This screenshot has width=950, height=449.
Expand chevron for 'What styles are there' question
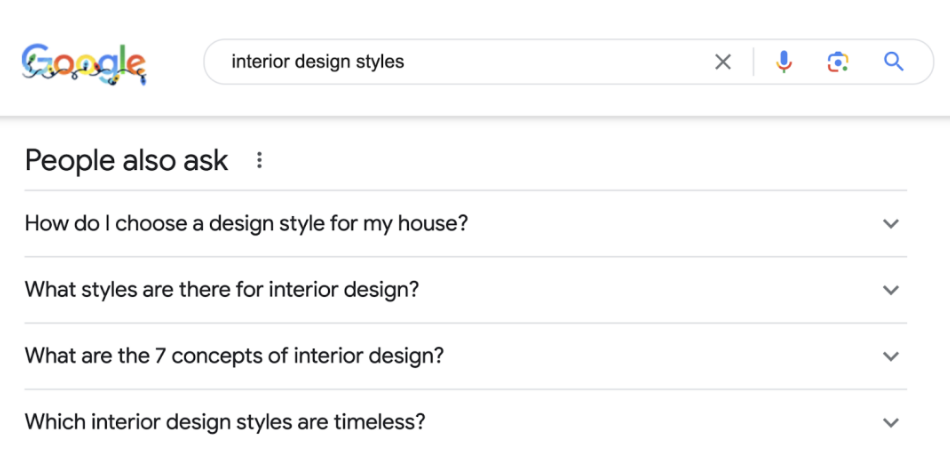(891, 290)
